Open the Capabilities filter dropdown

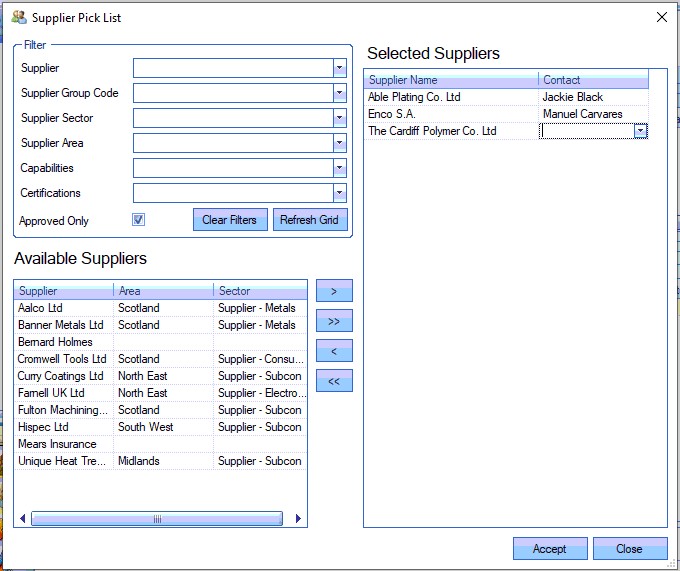340,168
